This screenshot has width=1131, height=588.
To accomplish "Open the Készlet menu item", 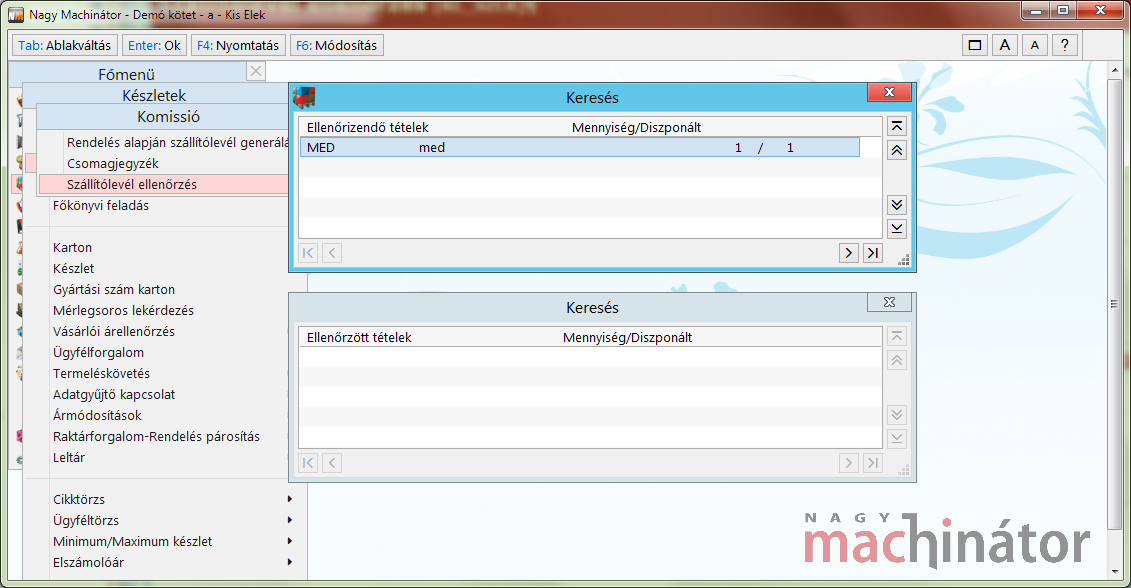I will [x=74, y=268].
